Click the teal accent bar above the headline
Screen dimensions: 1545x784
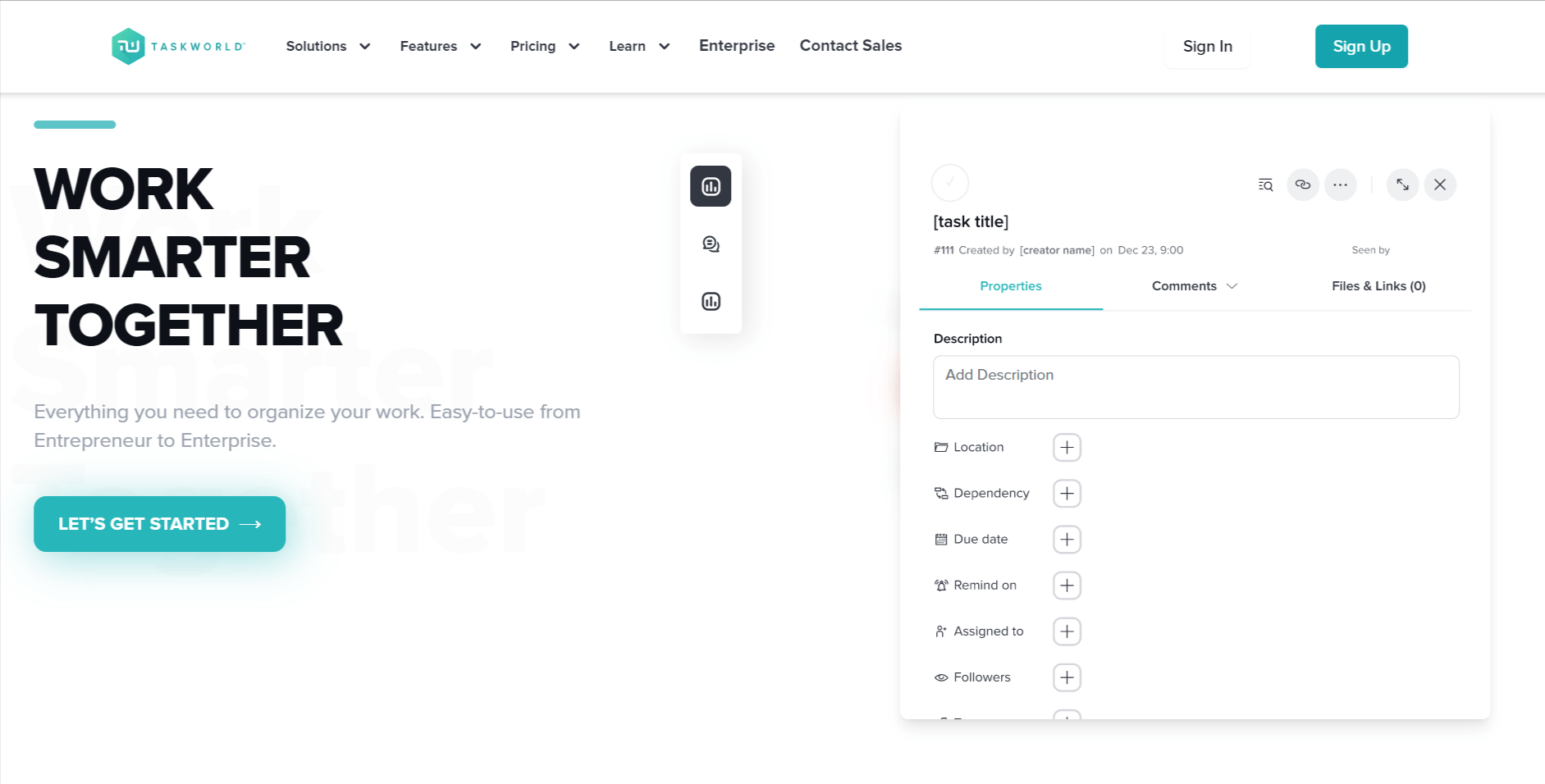[74, 124]
